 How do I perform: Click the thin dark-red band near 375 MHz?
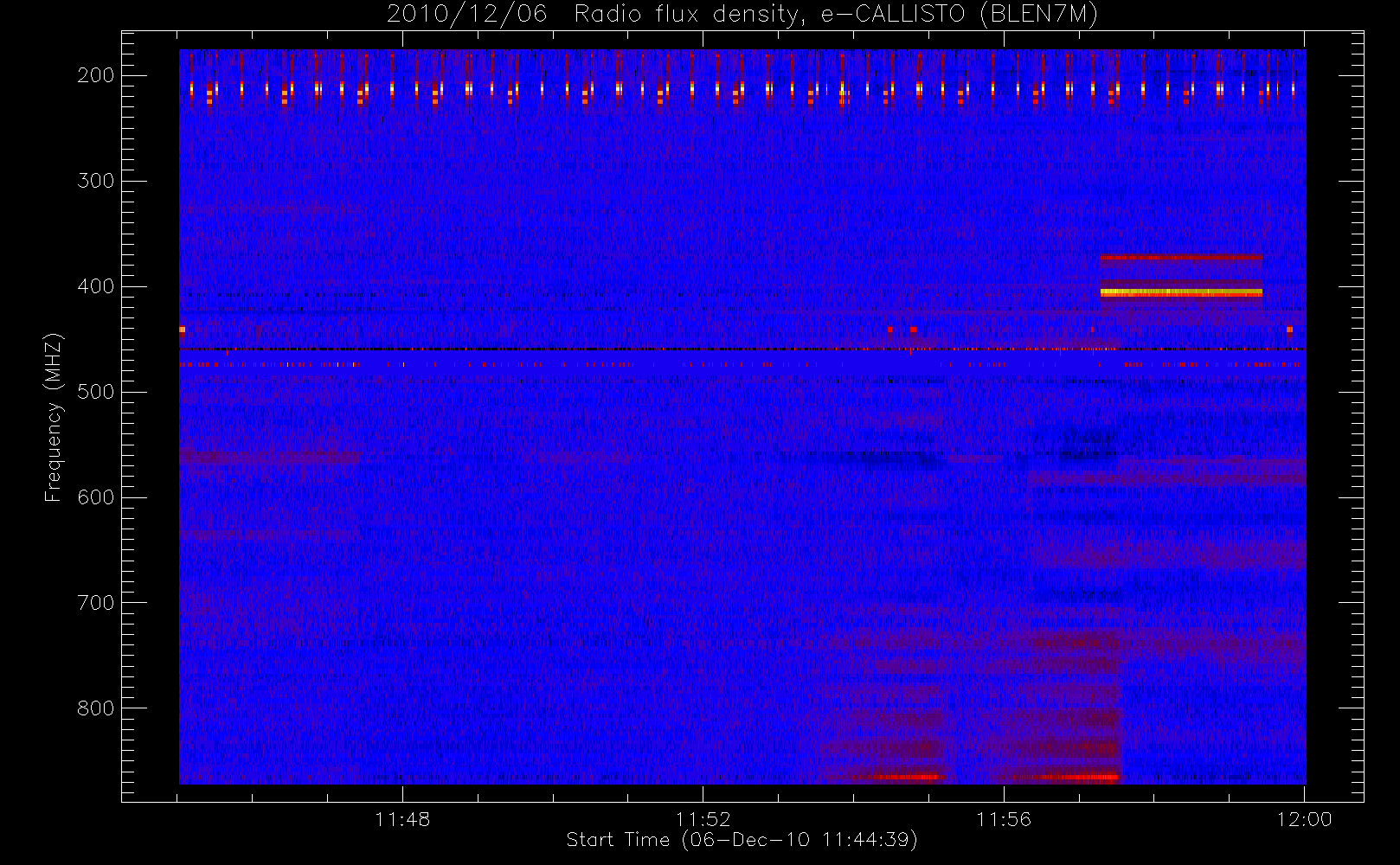pyautogui.click(x=1181, y=257)
